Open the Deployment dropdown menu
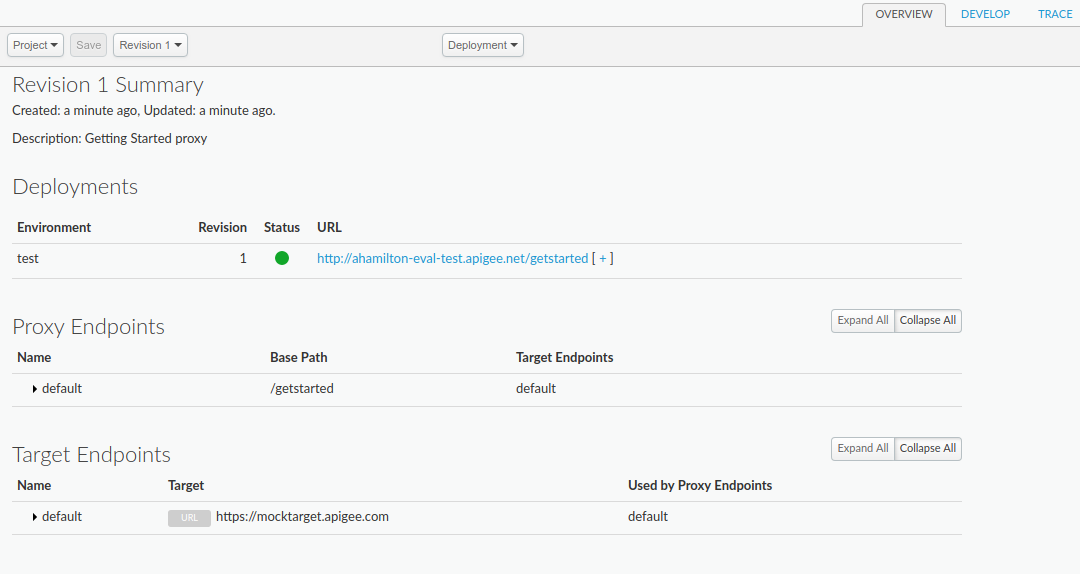 tap(483, 45)
